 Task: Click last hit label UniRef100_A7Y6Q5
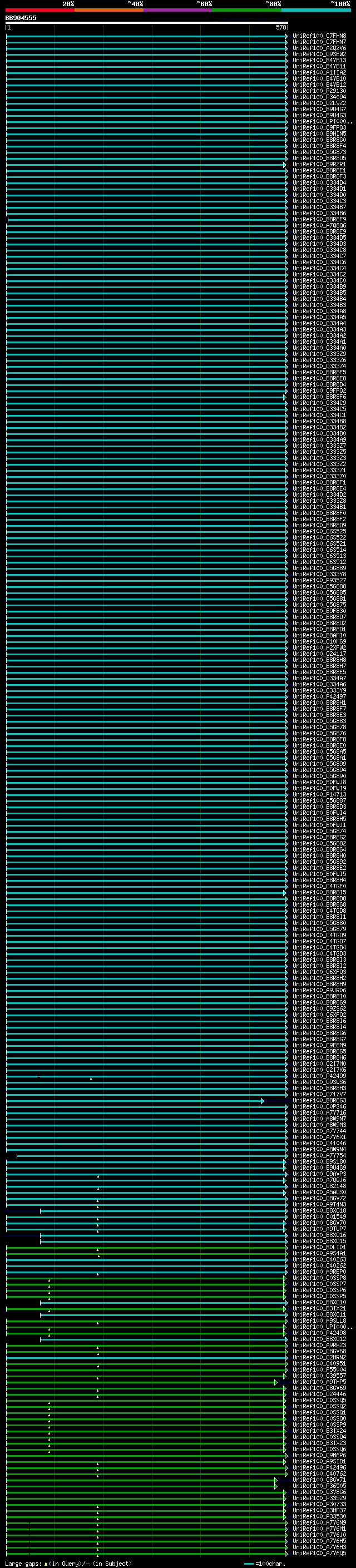(319, 1553)
